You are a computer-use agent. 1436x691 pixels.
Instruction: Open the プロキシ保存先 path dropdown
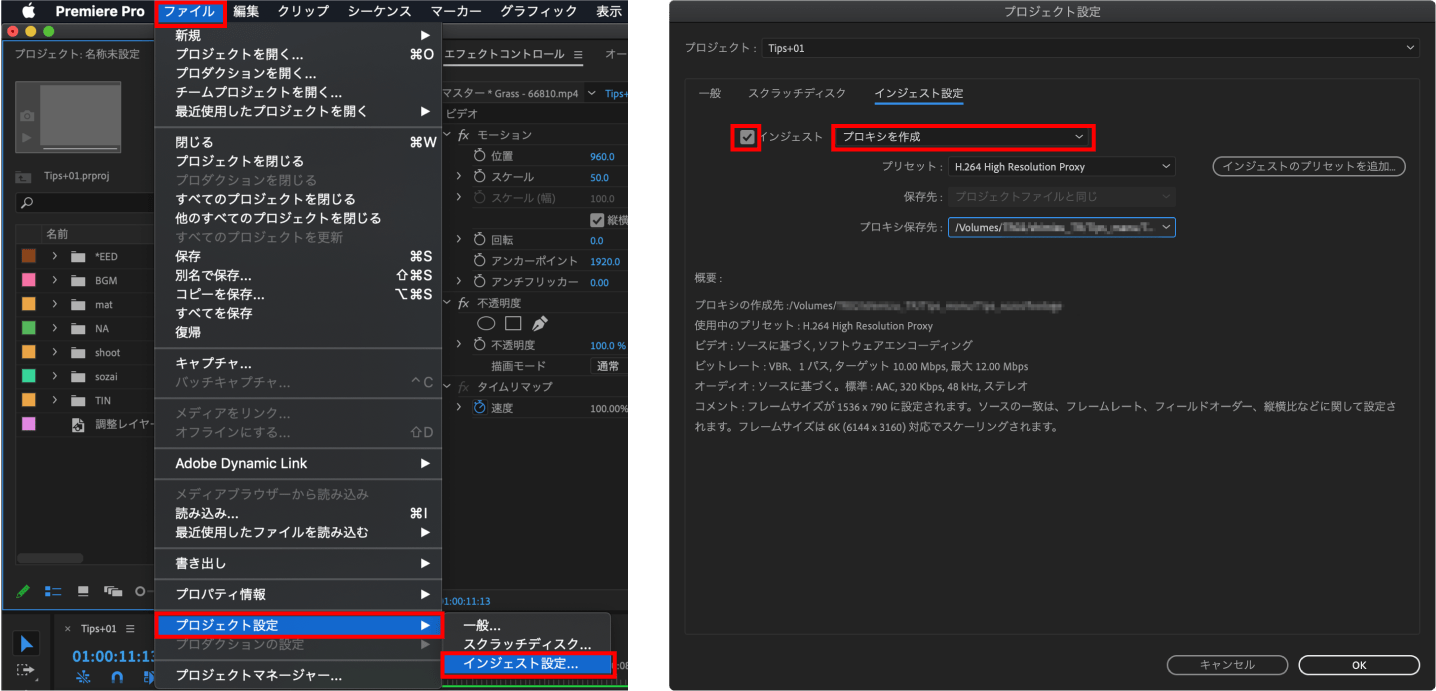(1061, 227)
